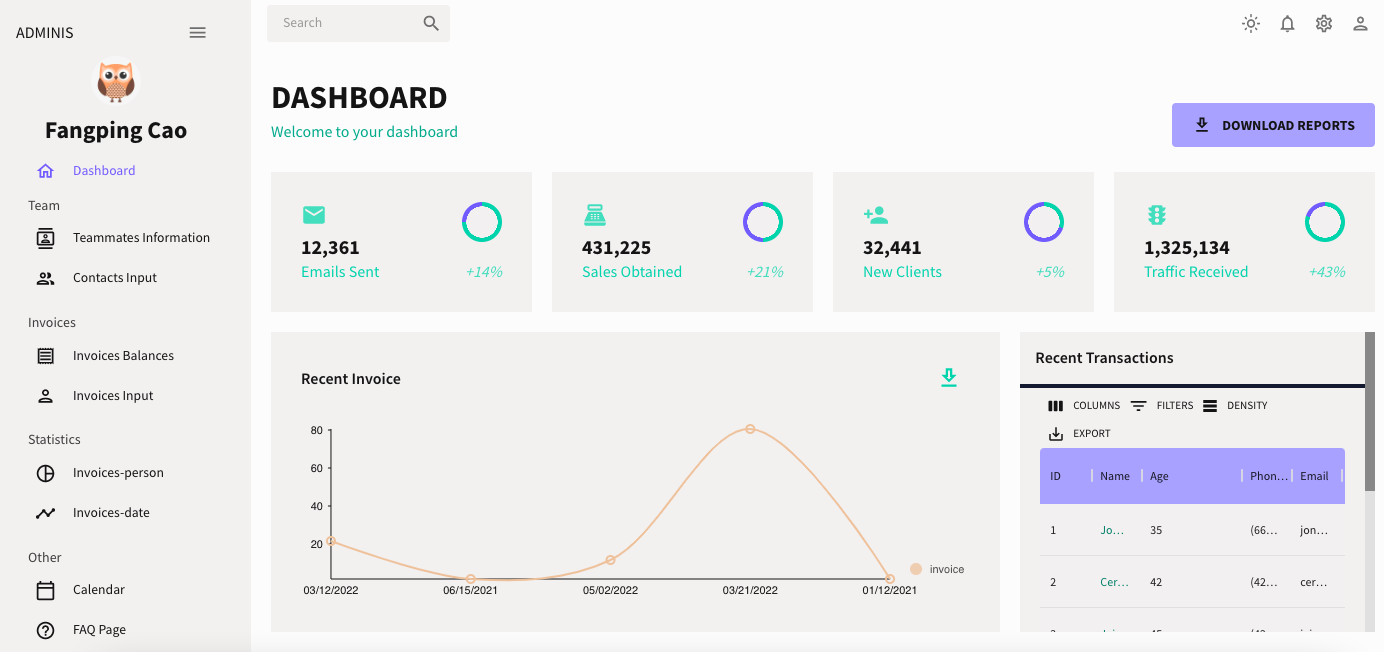This screenshot has height=652, width=1384.
Task: Click the Contacts Input people icon
Action: point(45,278)
